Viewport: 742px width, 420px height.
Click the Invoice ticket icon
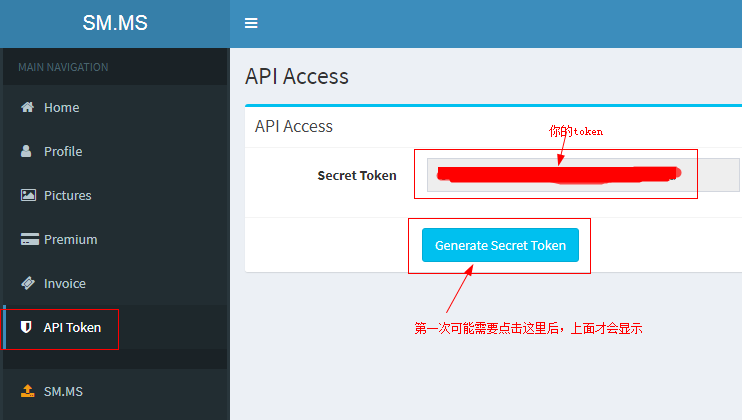(28, 283)
